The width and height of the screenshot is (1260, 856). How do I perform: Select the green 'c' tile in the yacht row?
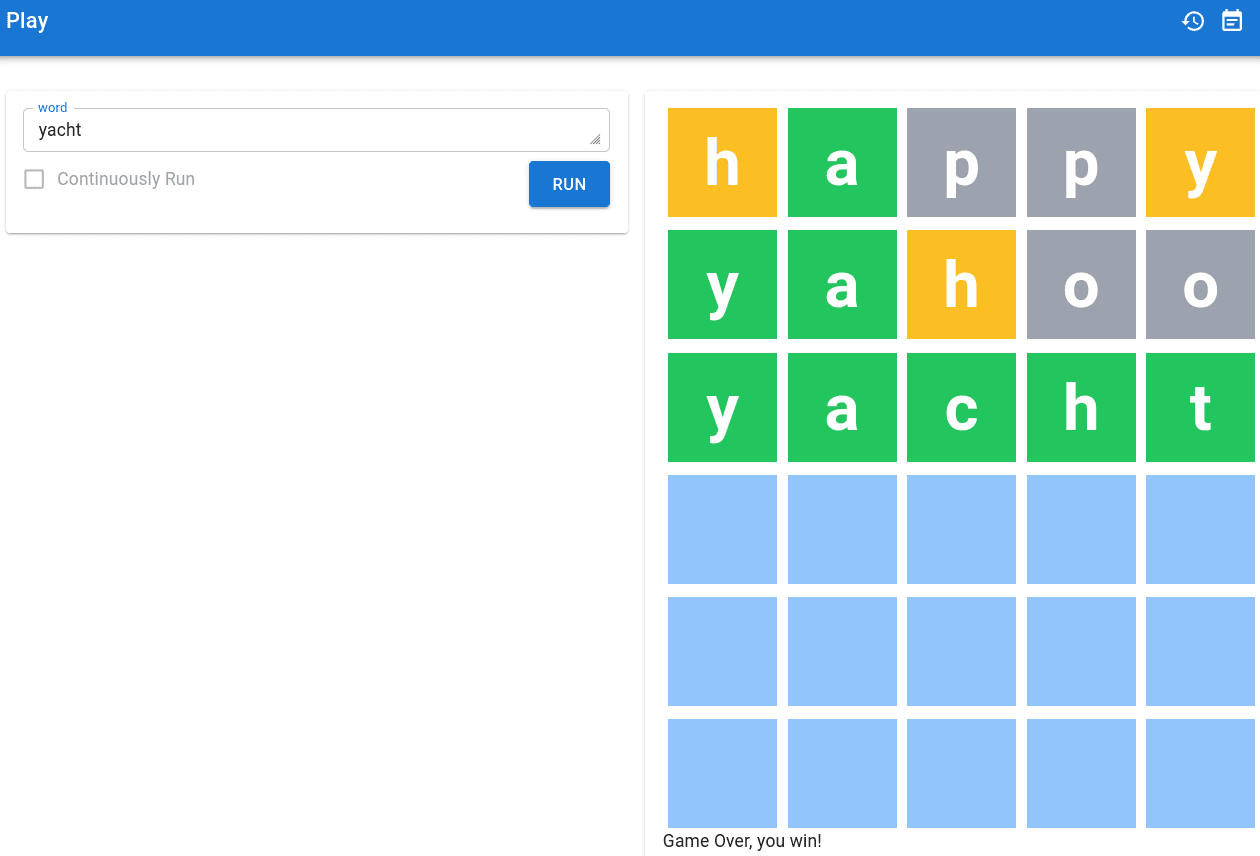(961, 407)
